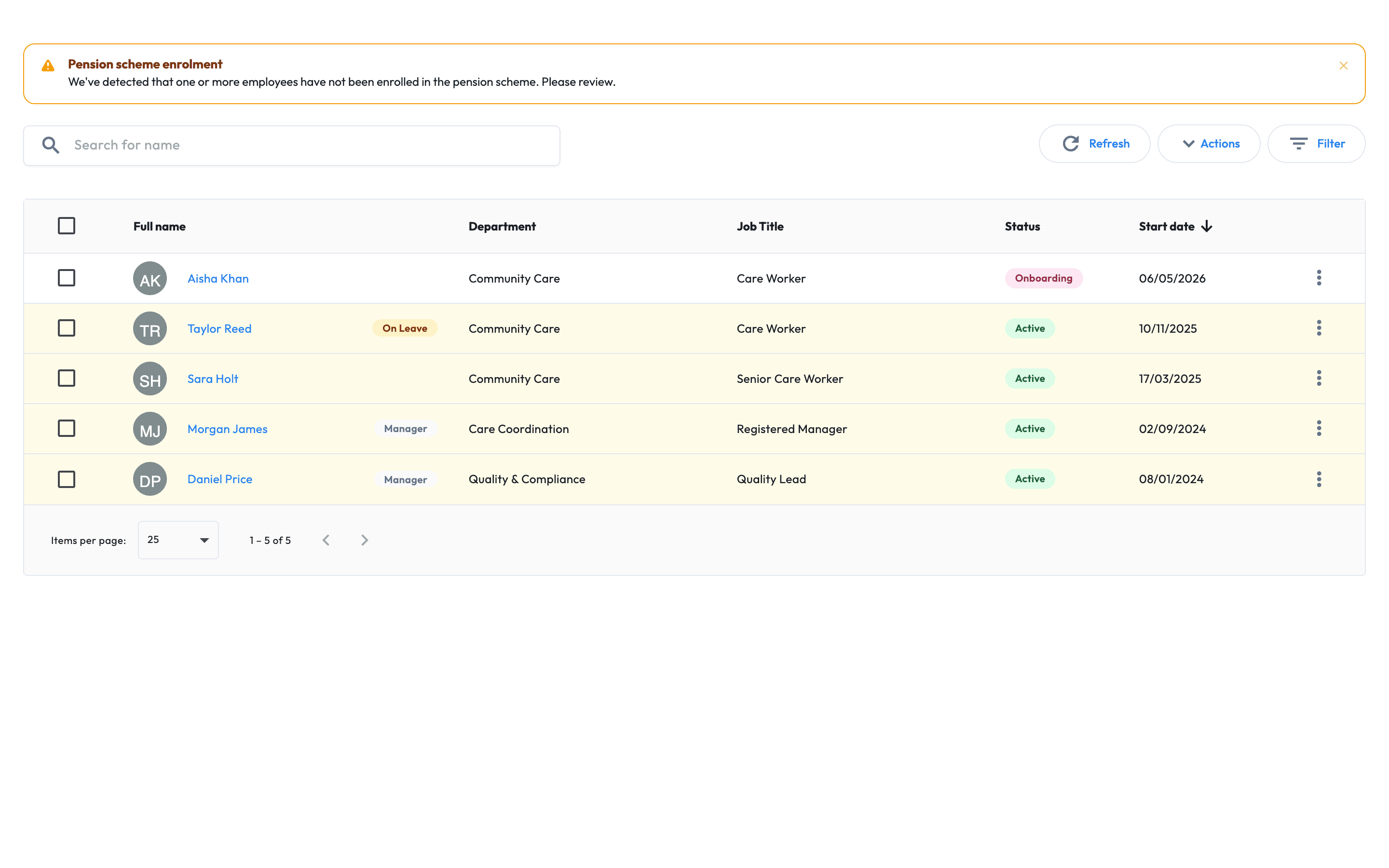Click the DP avatar
The height and width of the screenshot is (868, 1389).
tap(150, 479)
